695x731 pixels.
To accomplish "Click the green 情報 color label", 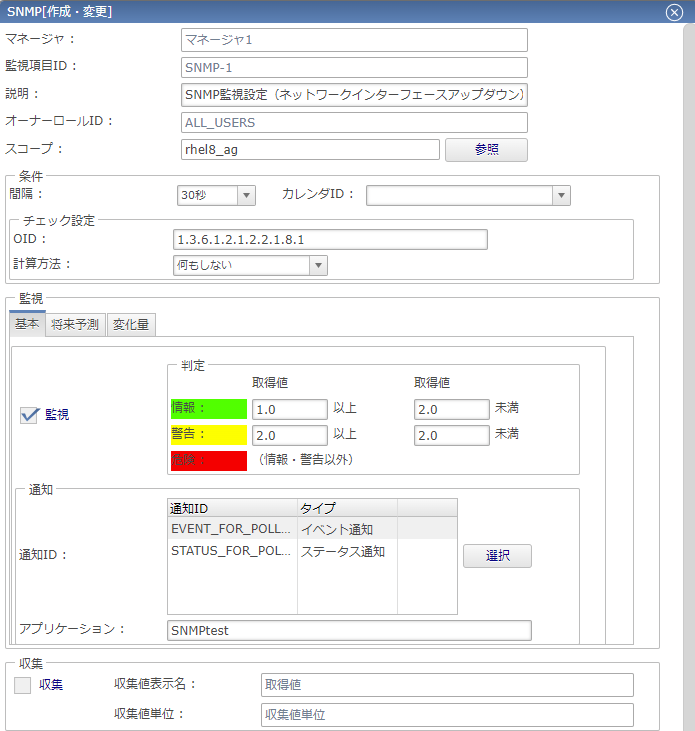I will [x=208, y=408].
